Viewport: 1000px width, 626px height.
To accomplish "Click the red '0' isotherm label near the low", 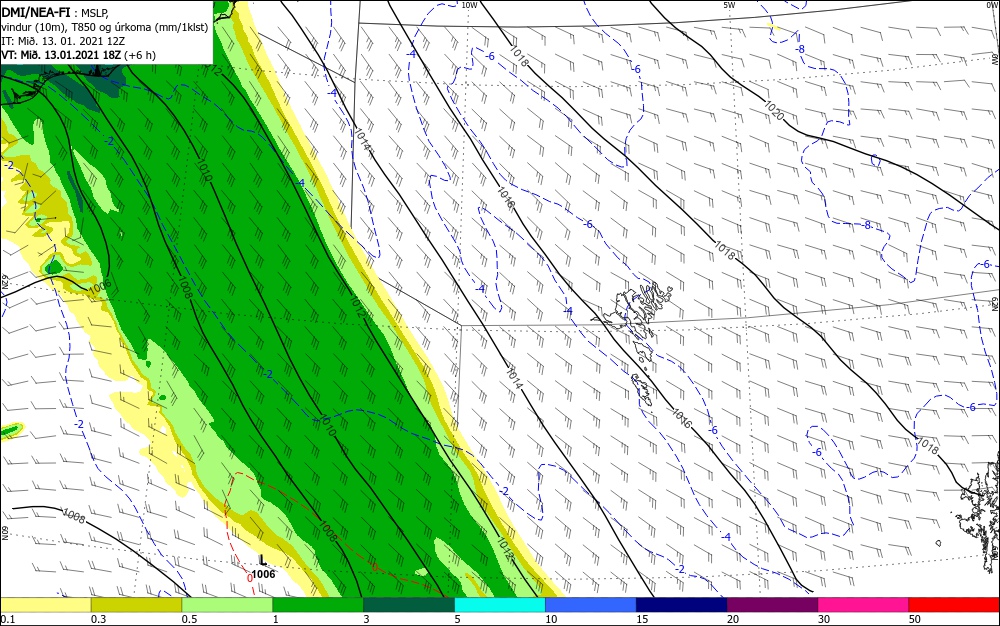I will point(249,578).
